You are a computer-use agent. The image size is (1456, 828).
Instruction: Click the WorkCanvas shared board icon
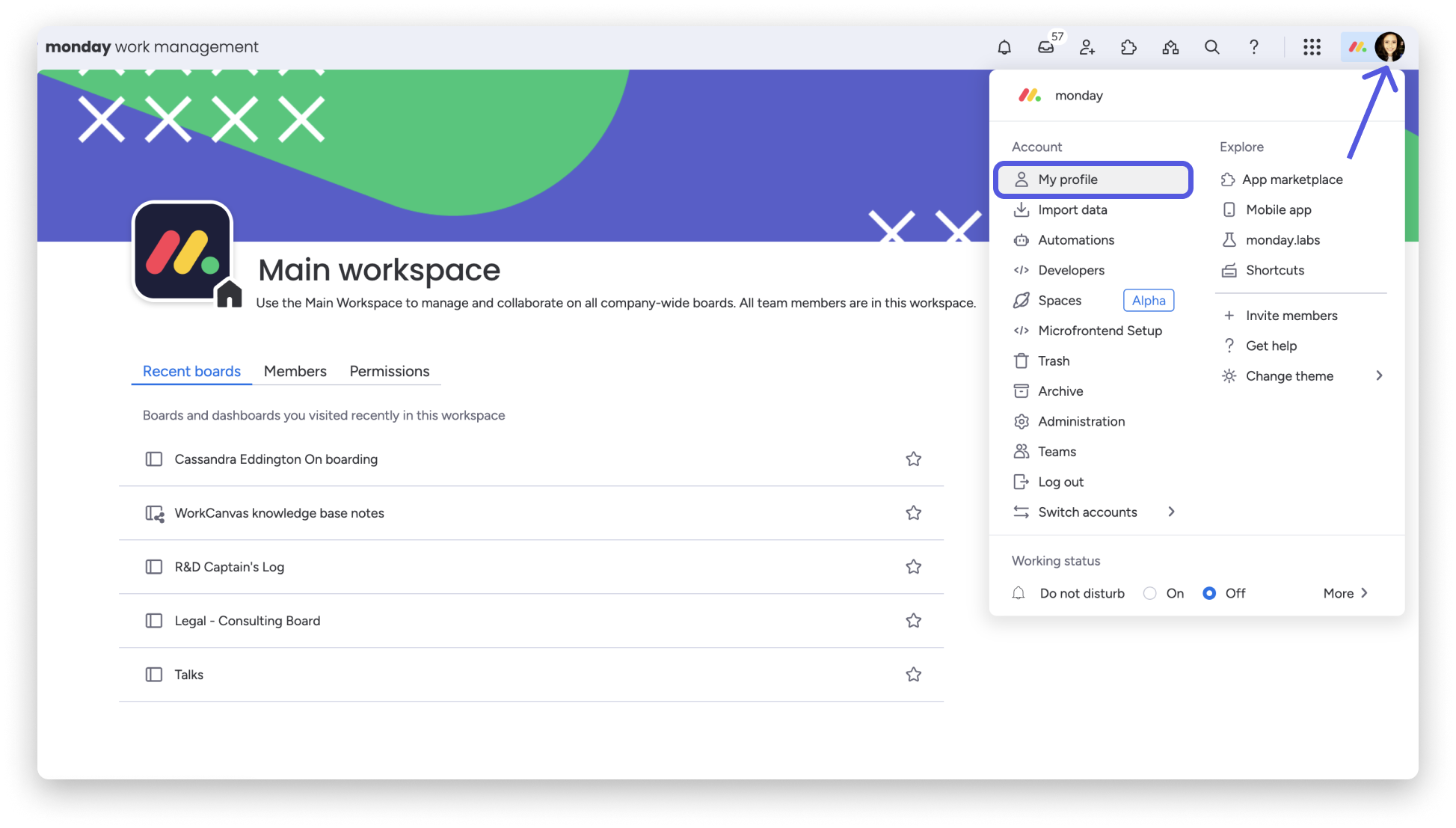pyautogui.click(x=154, y=514)
